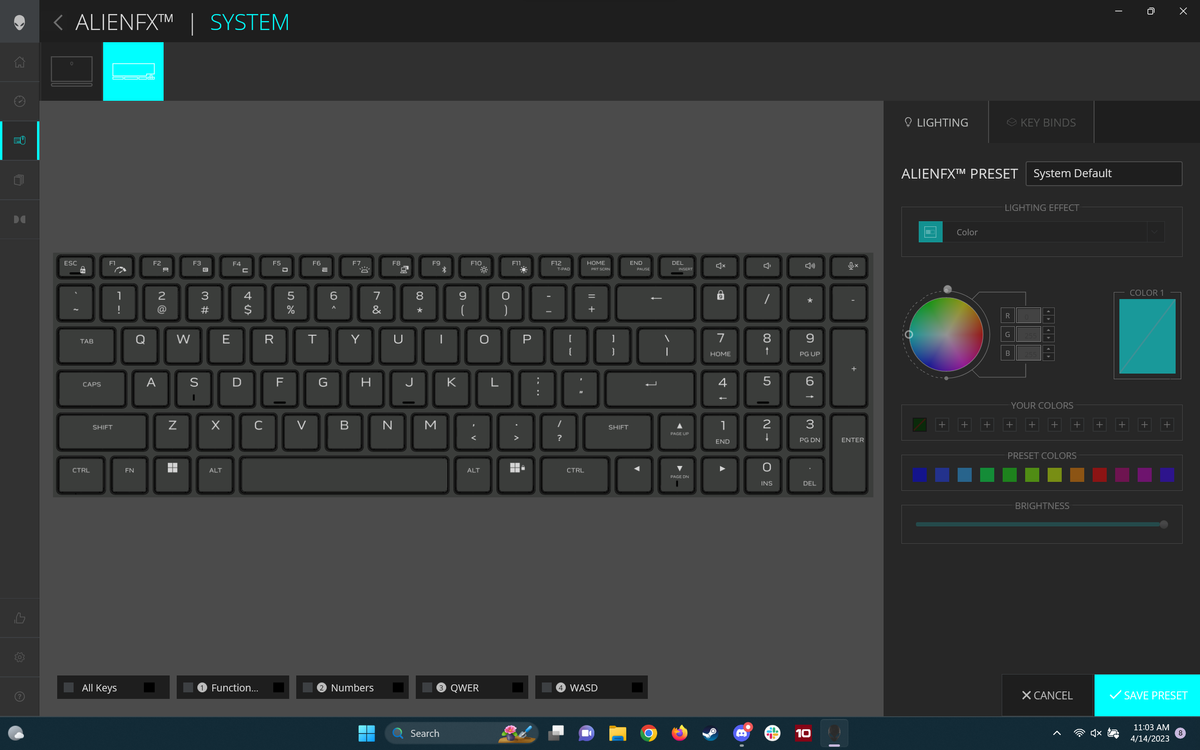This screenshot has height=750, width=1200.
Task: Select the Backspace arrow key
Action: pyautogui.click(x=656, y=301)
